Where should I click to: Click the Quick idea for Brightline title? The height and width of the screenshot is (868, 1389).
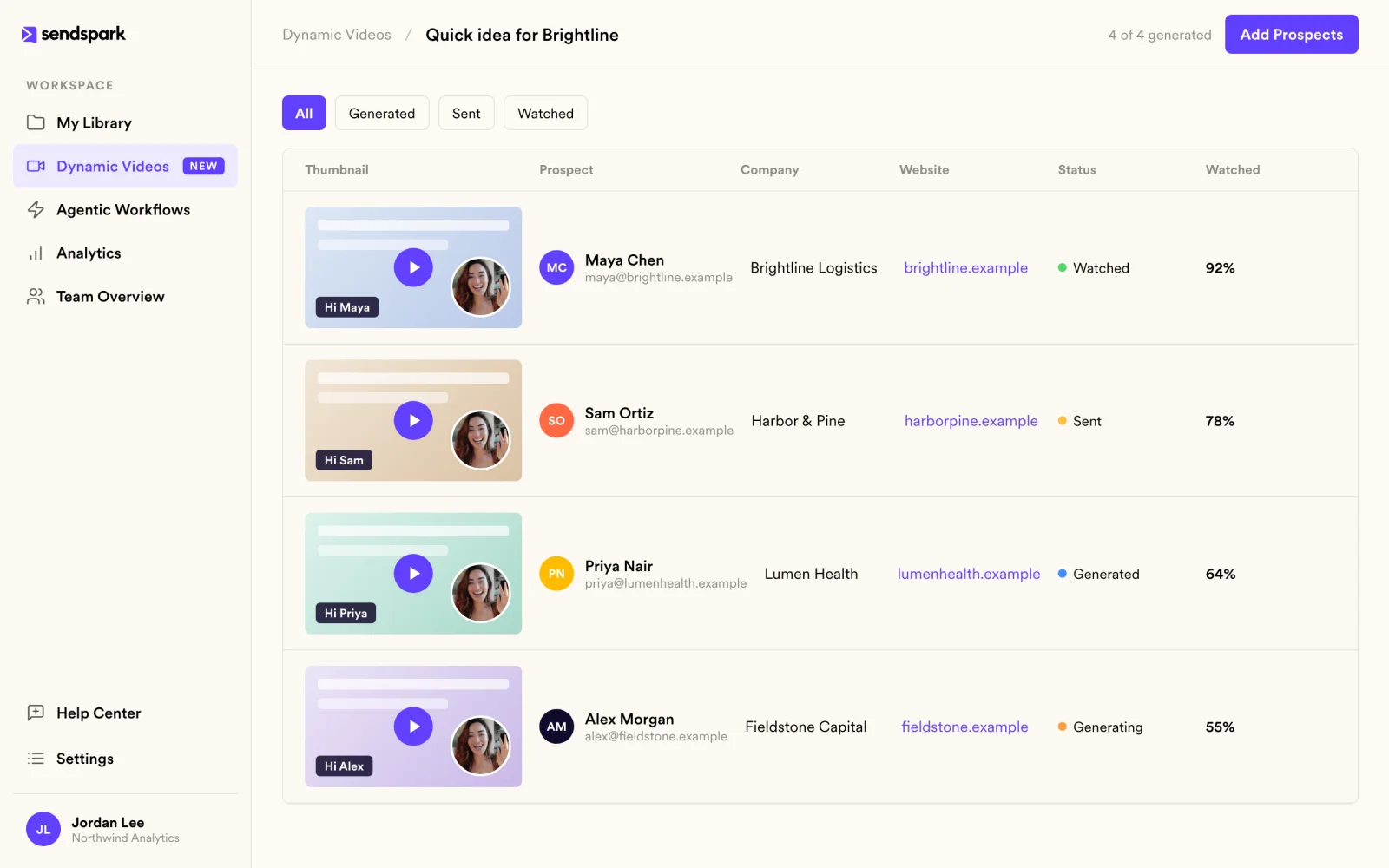(x=522, y=35)
